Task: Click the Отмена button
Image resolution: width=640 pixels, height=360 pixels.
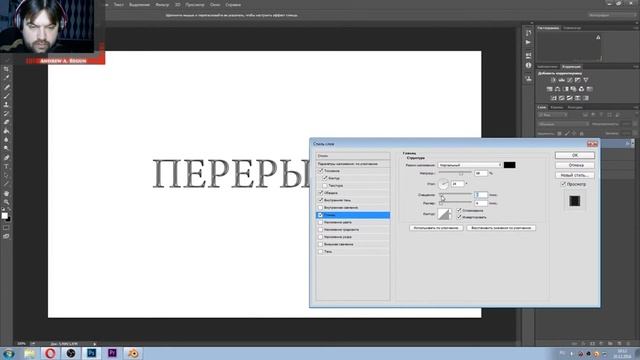Action: [x=575, y=165]
